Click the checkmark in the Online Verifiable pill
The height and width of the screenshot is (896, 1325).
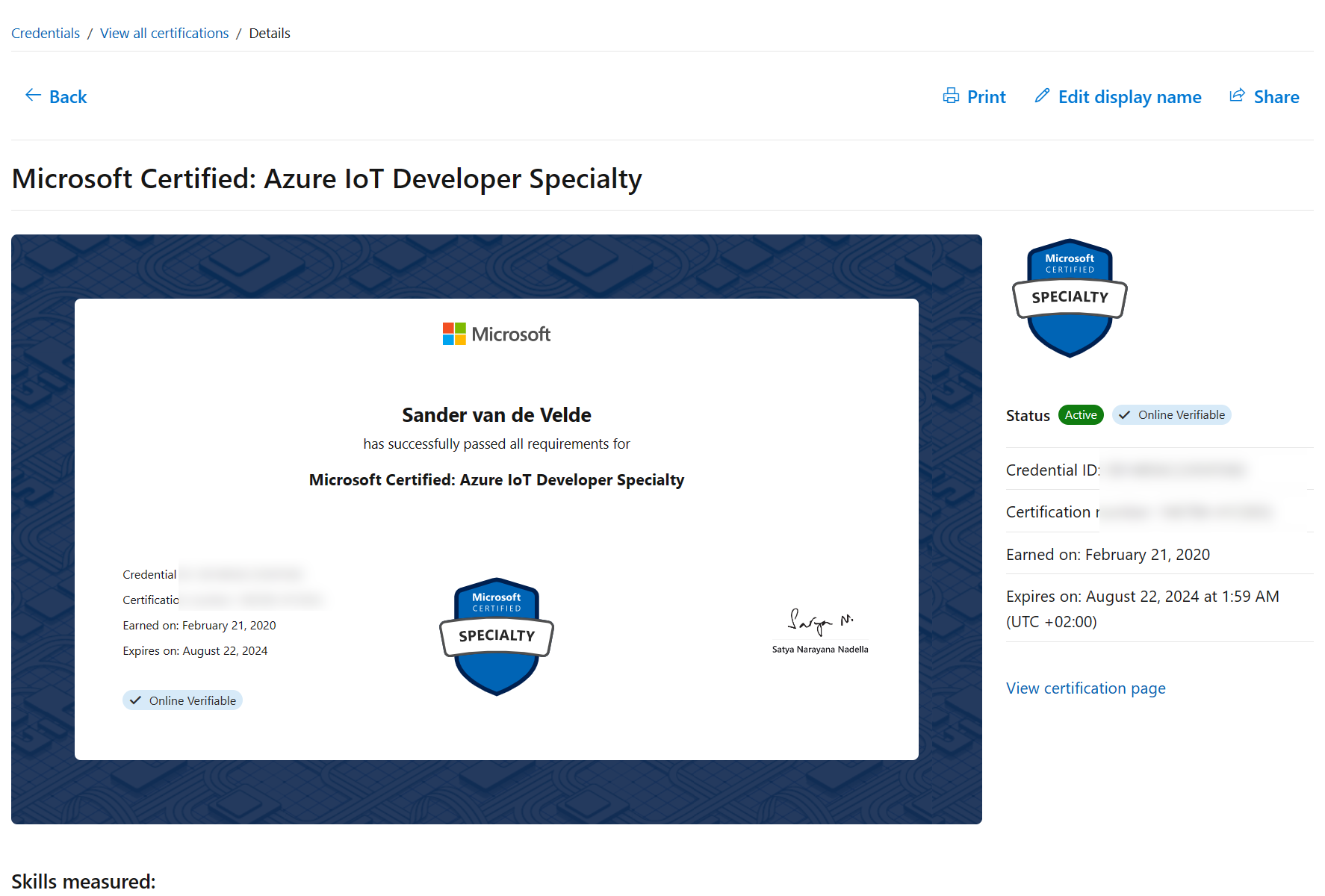point(1123,414)
